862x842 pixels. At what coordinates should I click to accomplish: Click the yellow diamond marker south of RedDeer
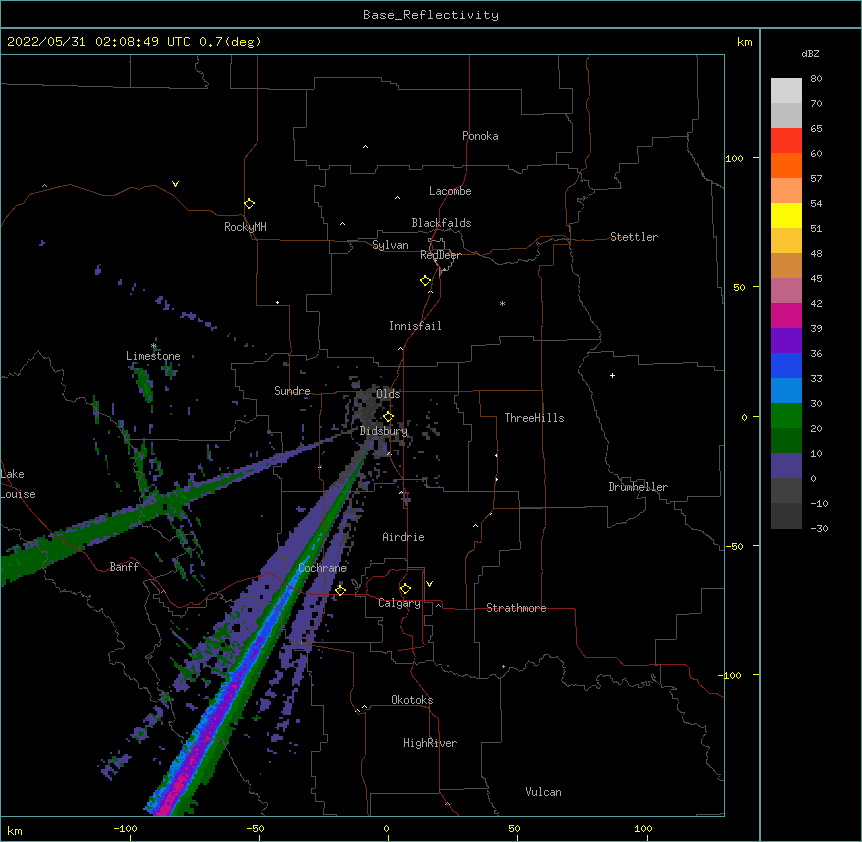coord(425,281)
